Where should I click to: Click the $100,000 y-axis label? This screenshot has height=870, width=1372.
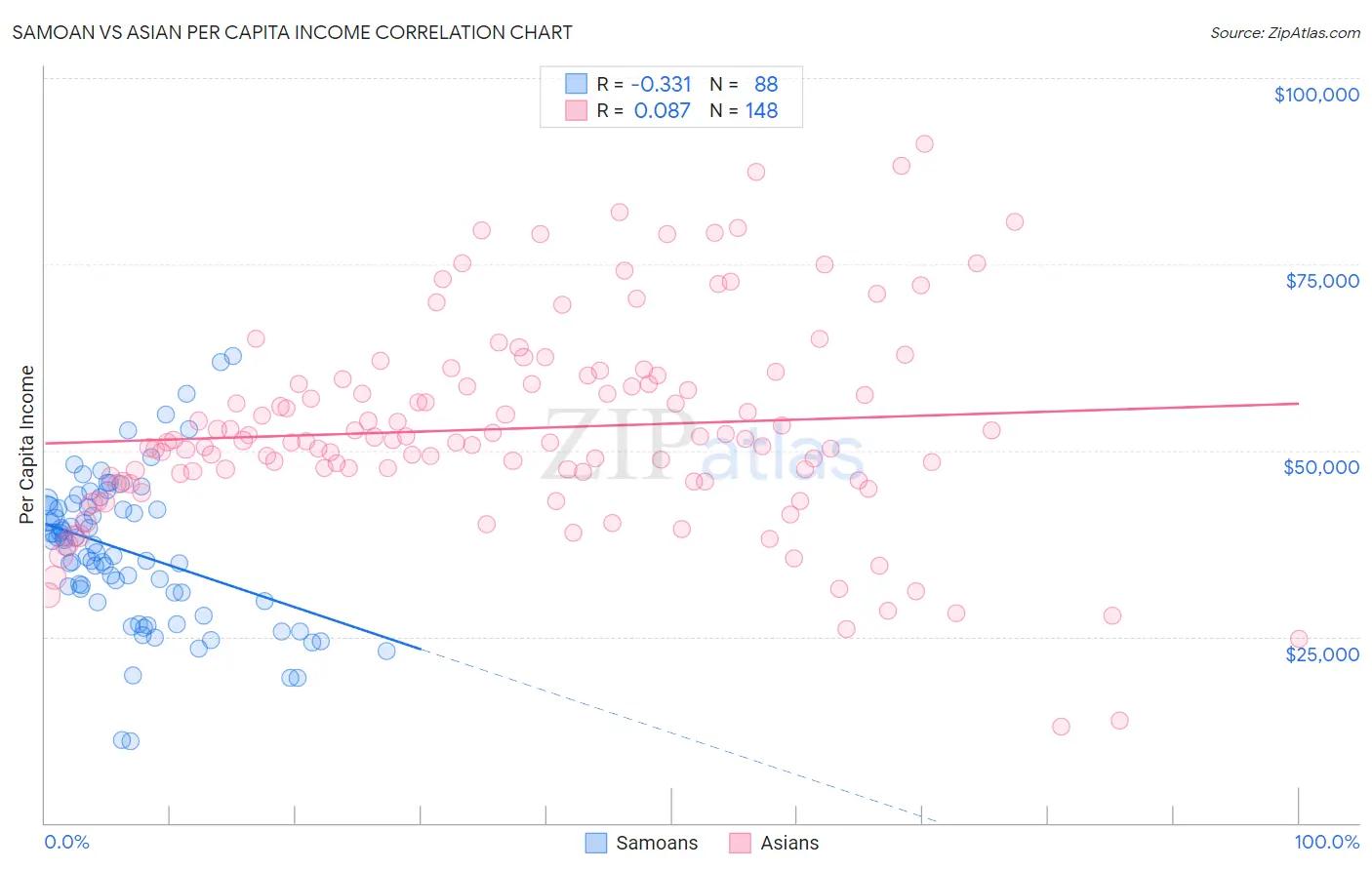[1316, 95]
